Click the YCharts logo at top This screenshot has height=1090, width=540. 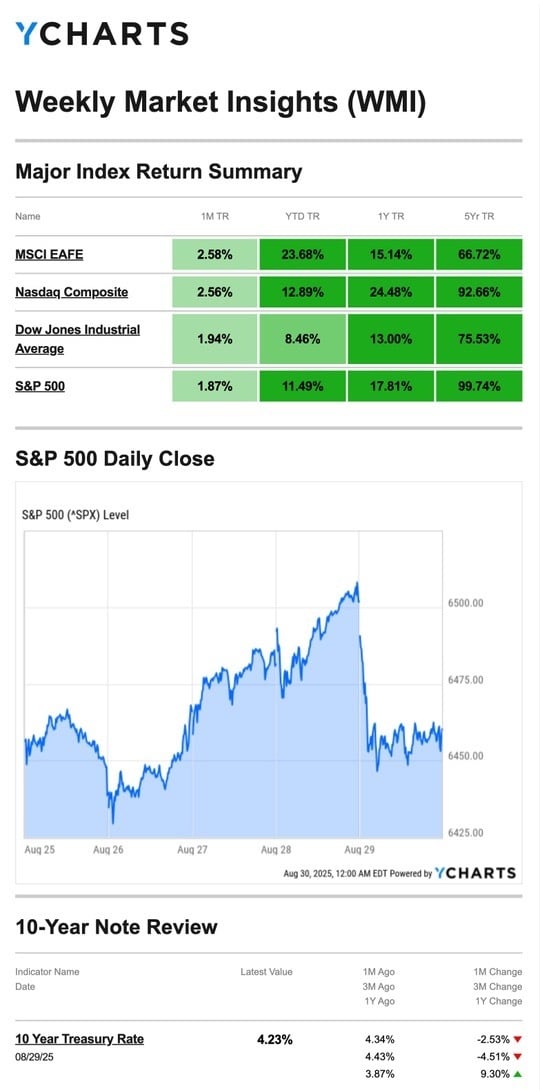pyautogui.click(x=101, y=33)
